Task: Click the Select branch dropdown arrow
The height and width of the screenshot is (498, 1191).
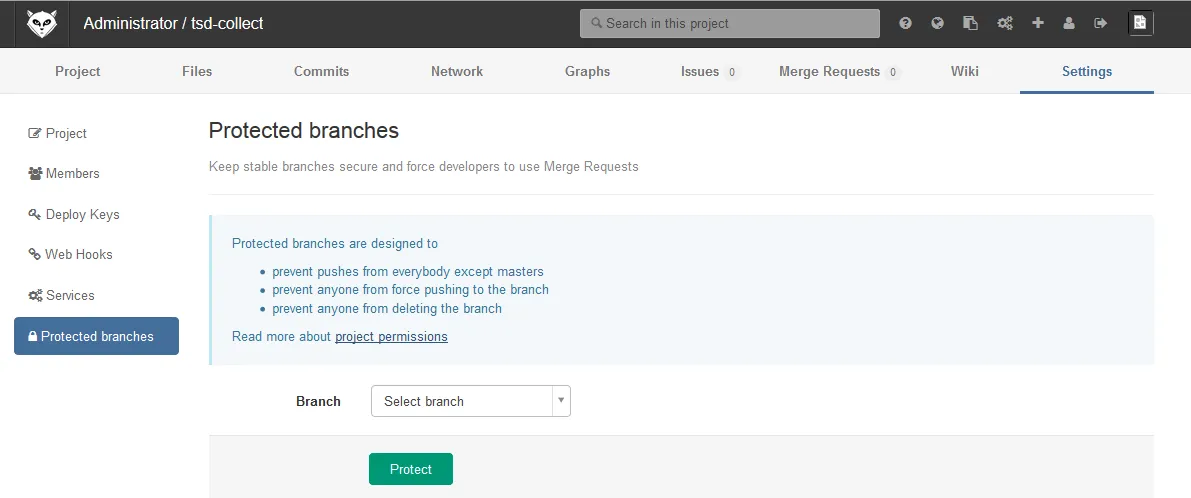Action: [561, 400]
